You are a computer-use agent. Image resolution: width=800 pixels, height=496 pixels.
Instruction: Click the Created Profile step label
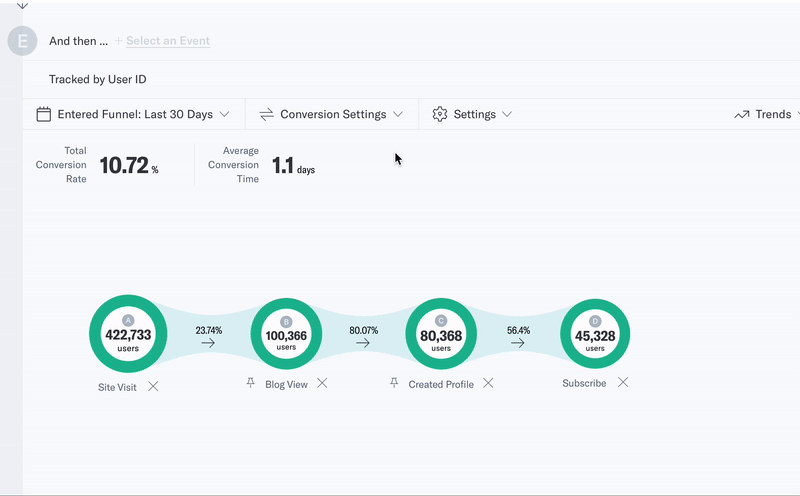click(x=441, y=384)
